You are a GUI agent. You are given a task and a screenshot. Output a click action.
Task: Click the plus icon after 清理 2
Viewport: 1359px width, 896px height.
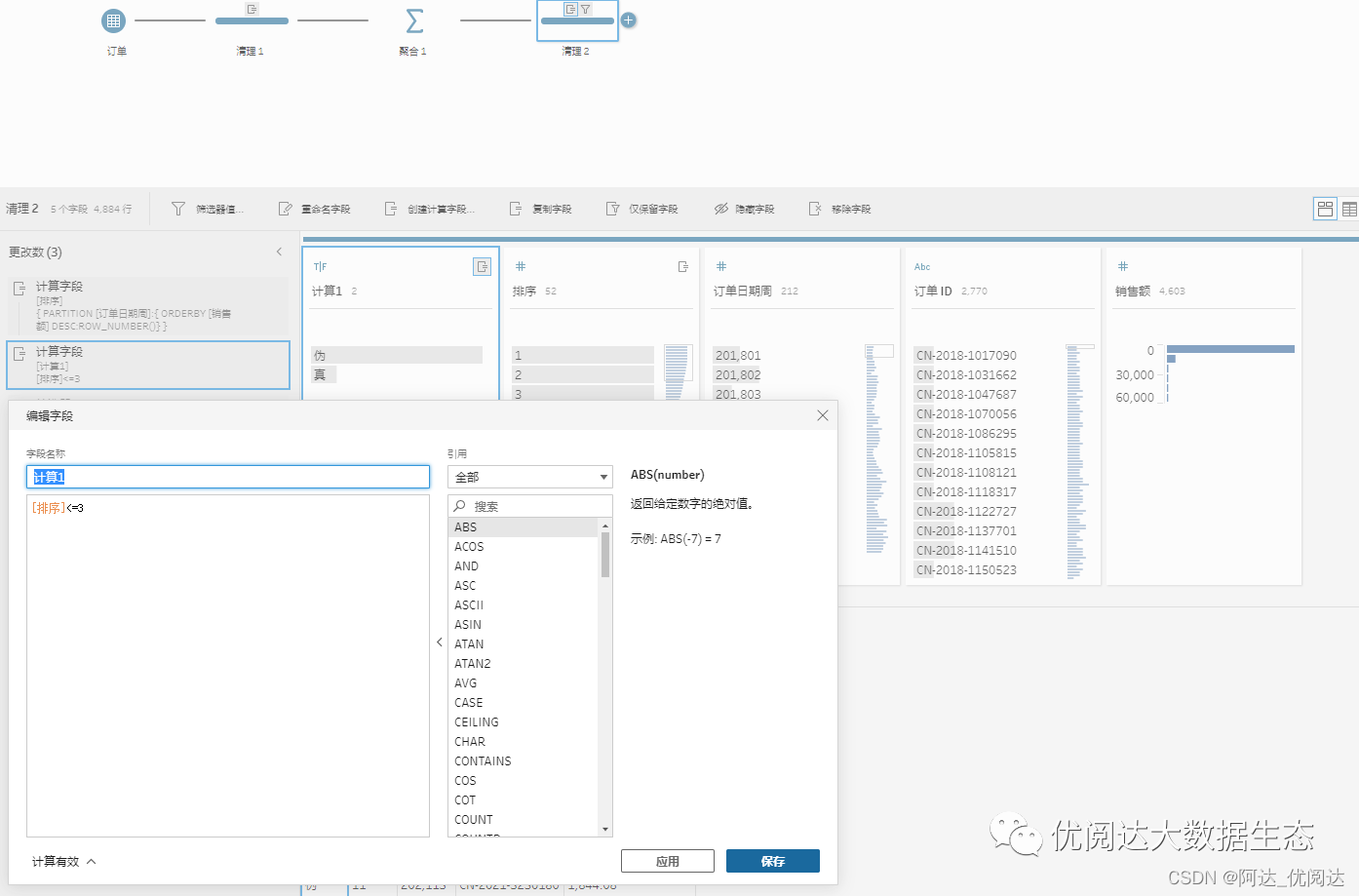pos(629,19)
